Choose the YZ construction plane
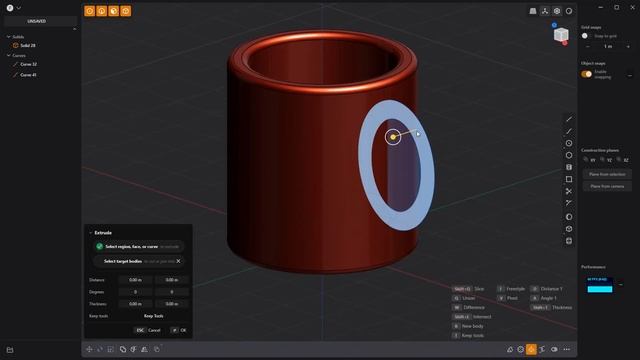The width and height of the screenshot is (640, 360). (x=606, y=160)
